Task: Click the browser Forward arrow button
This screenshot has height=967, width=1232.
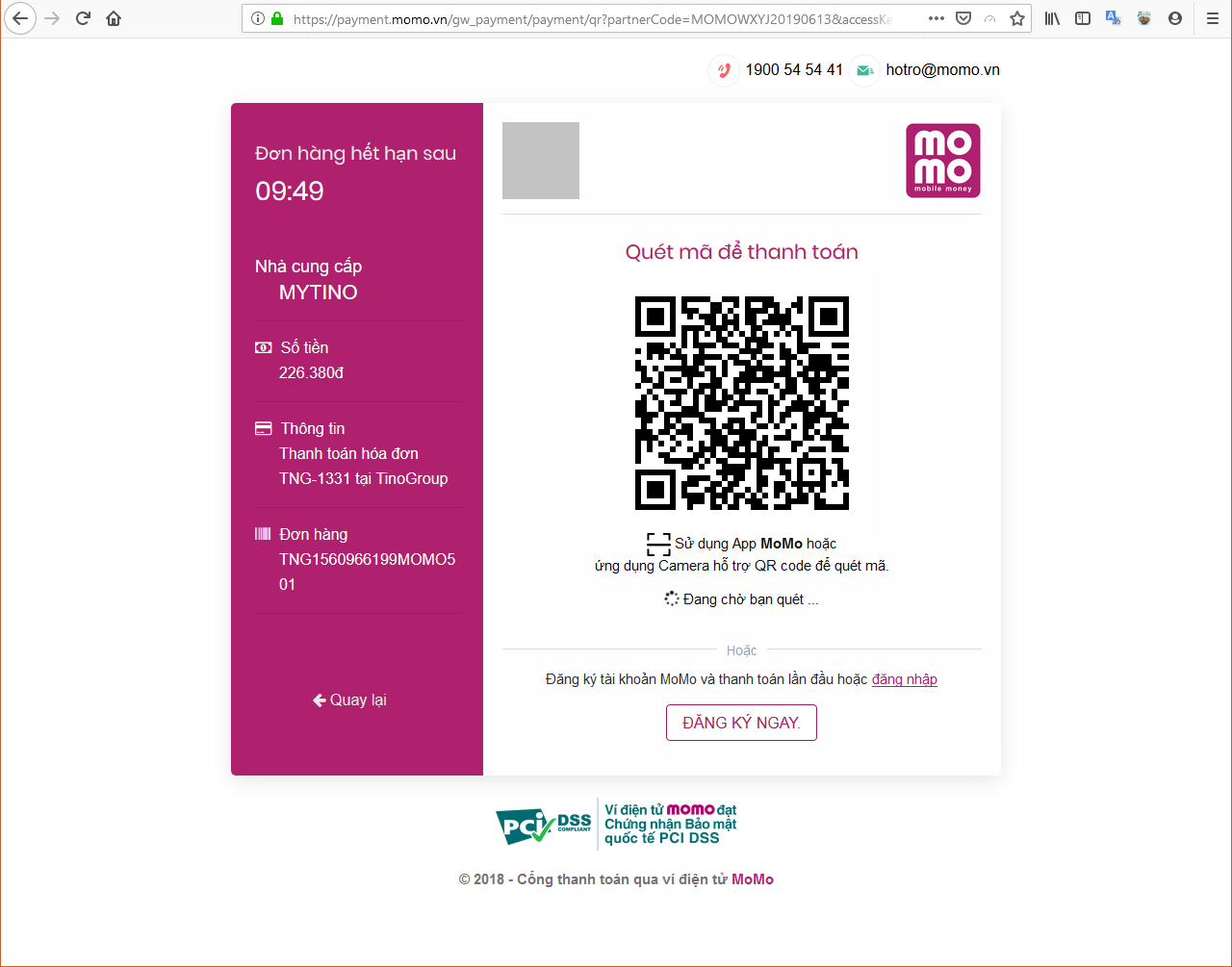Action: pos(52,18)
